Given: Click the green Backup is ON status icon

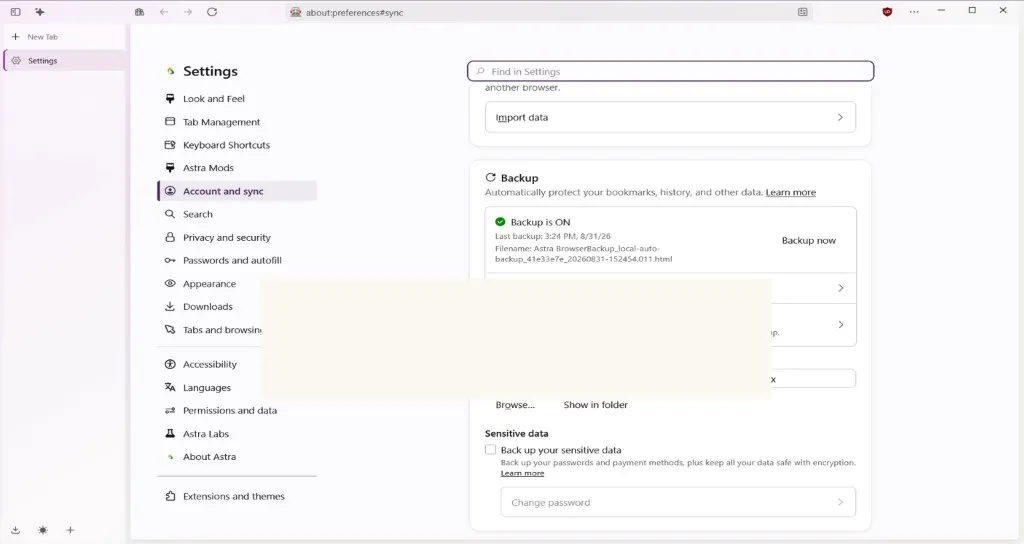Looking at the screenshot, I should (x=500, y=221).
